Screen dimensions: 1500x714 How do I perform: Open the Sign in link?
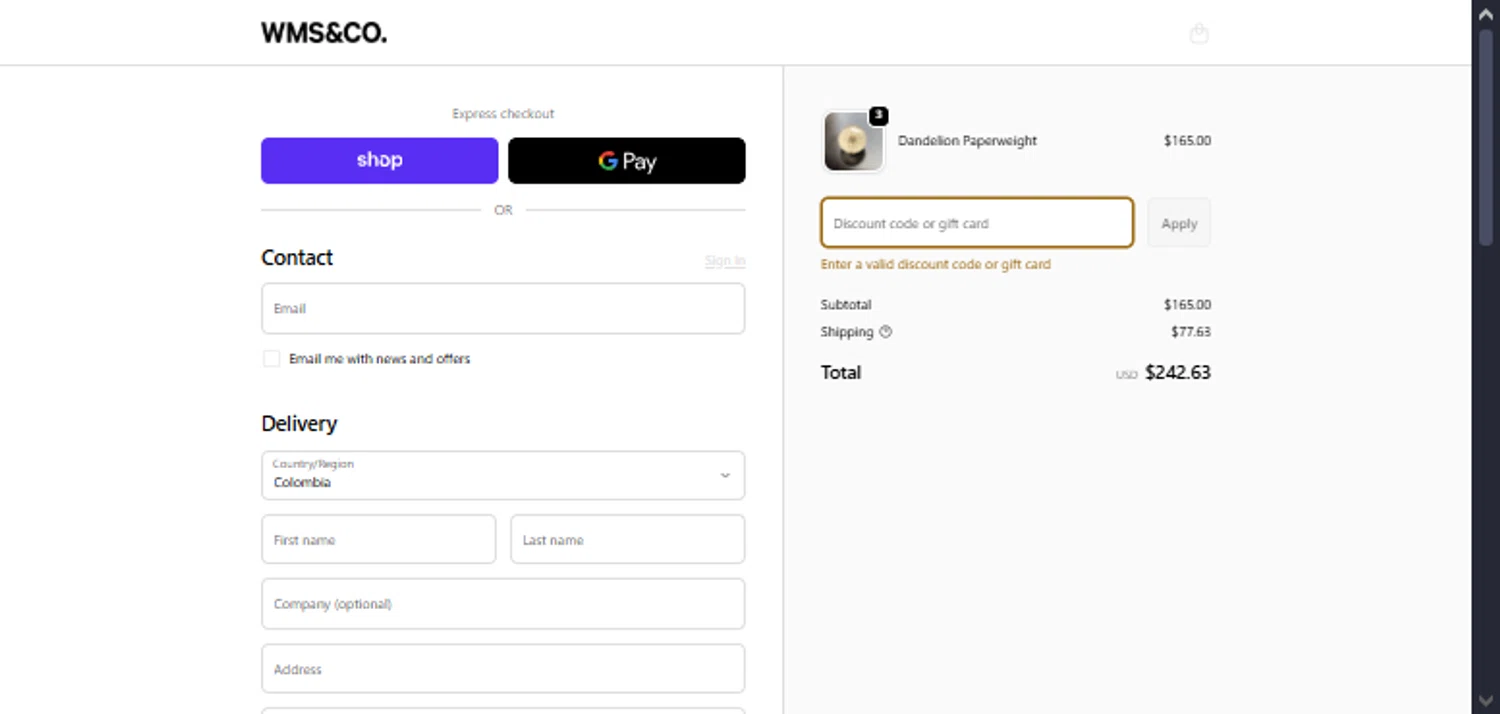click(724, 261)
